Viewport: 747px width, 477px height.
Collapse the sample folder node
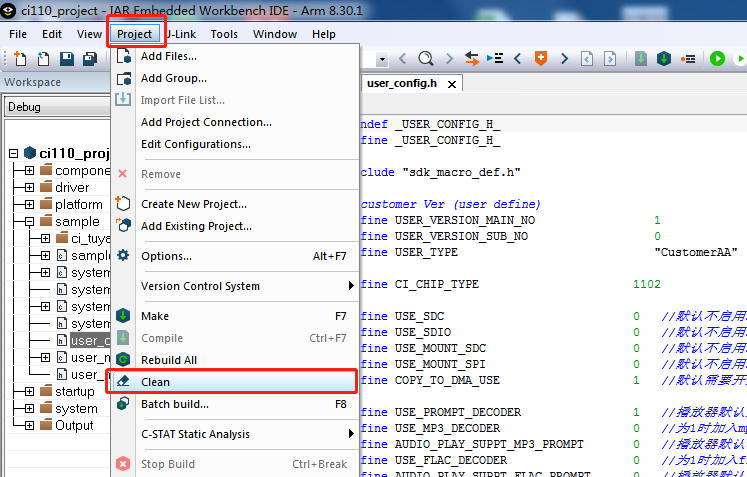[x=30, y=222]
